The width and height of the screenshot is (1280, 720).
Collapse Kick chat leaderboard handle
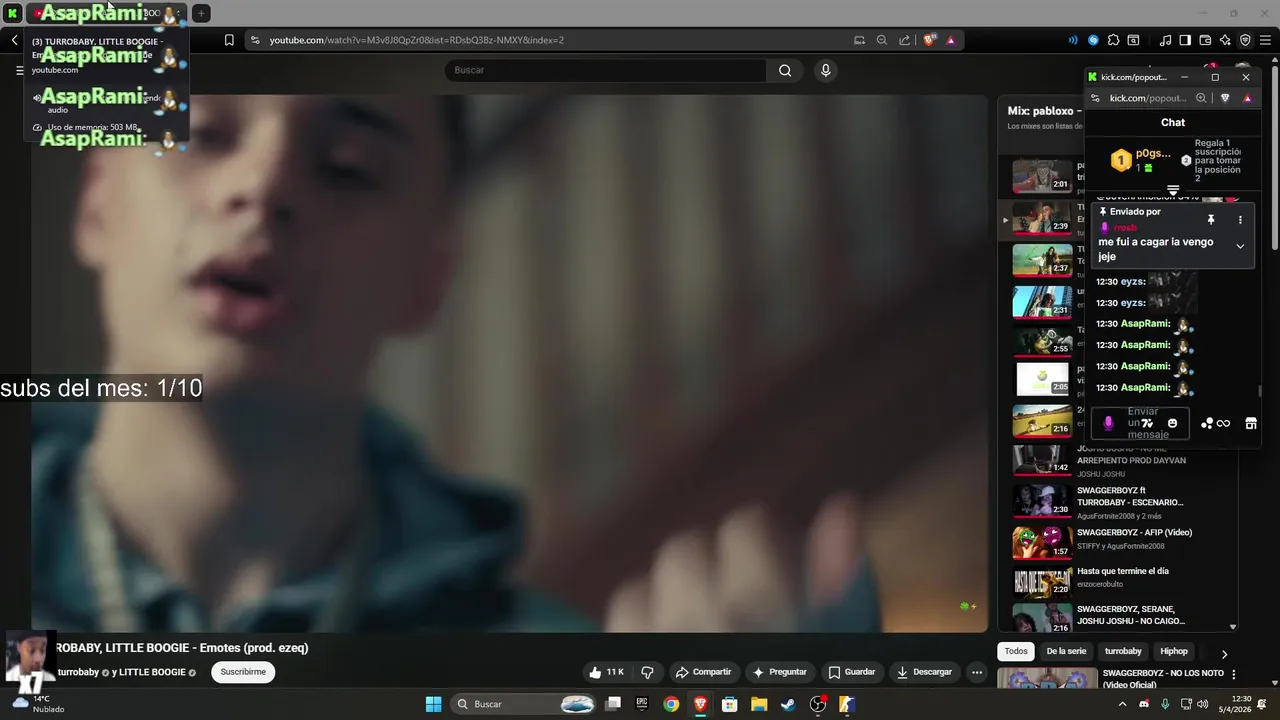tap(1173, 190)
